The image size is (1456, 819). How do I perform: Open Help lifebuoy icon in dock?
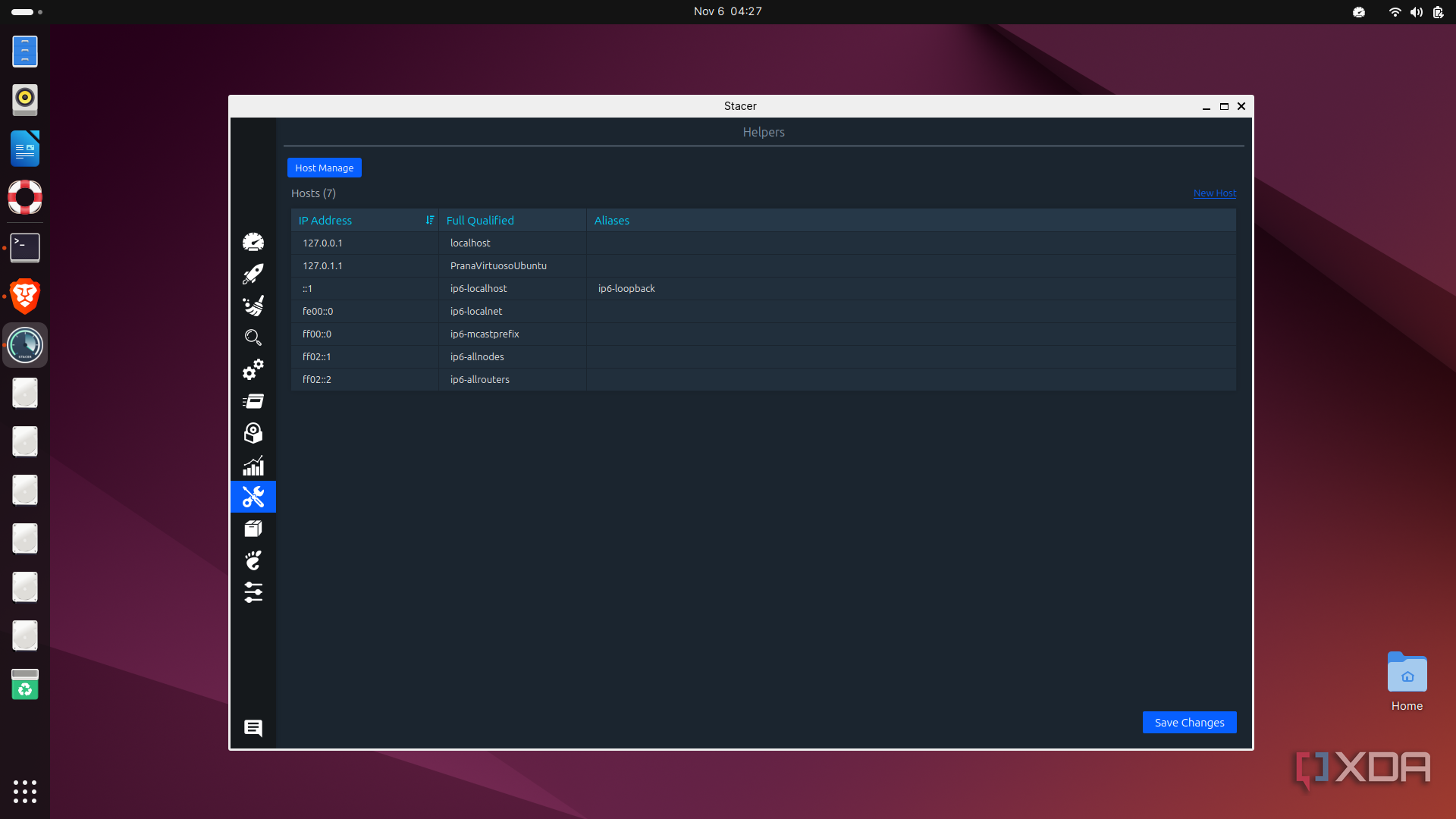(x=25, y=197)
